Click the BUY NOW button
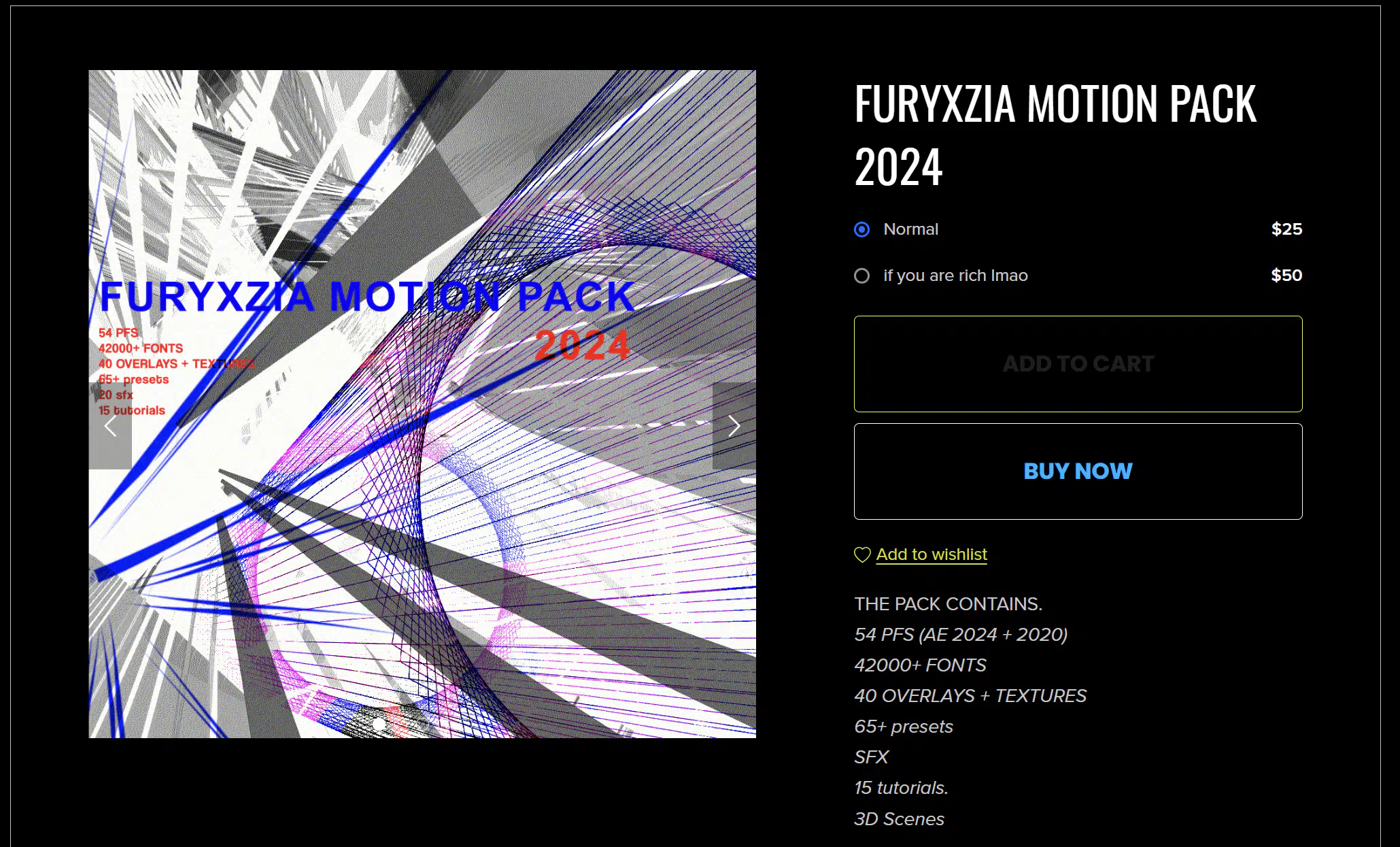This screenshot has width=1400, height=847. pos(1078,471)
